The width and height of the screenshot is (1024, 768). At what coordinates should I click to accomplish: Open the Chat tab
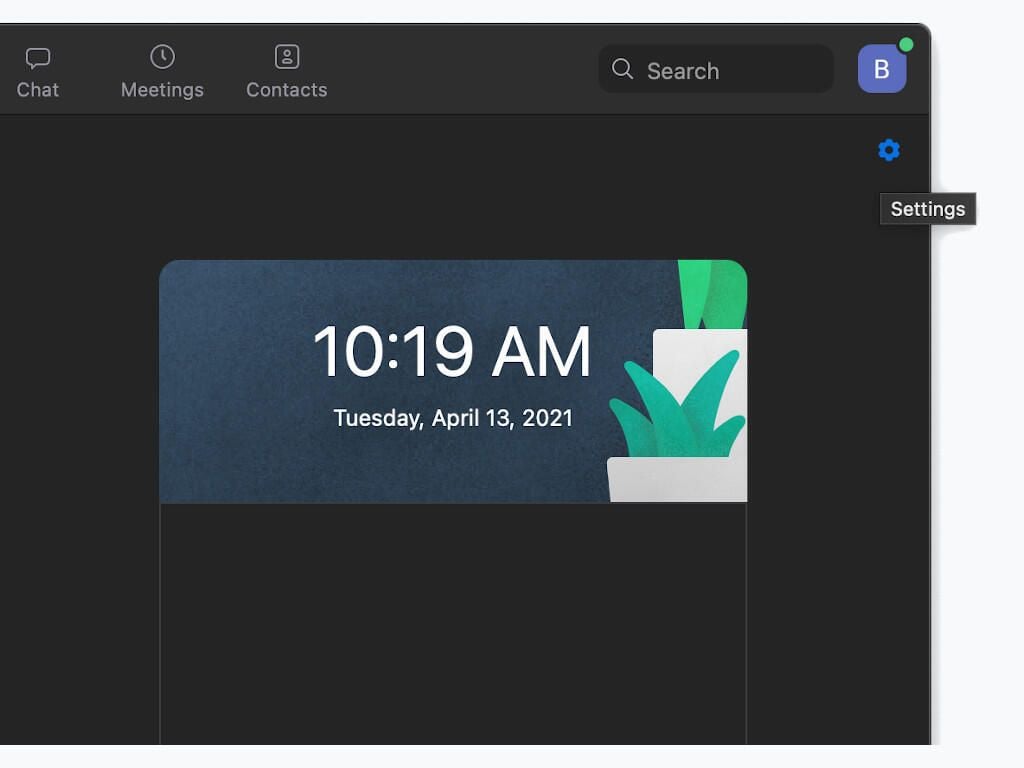37,72
